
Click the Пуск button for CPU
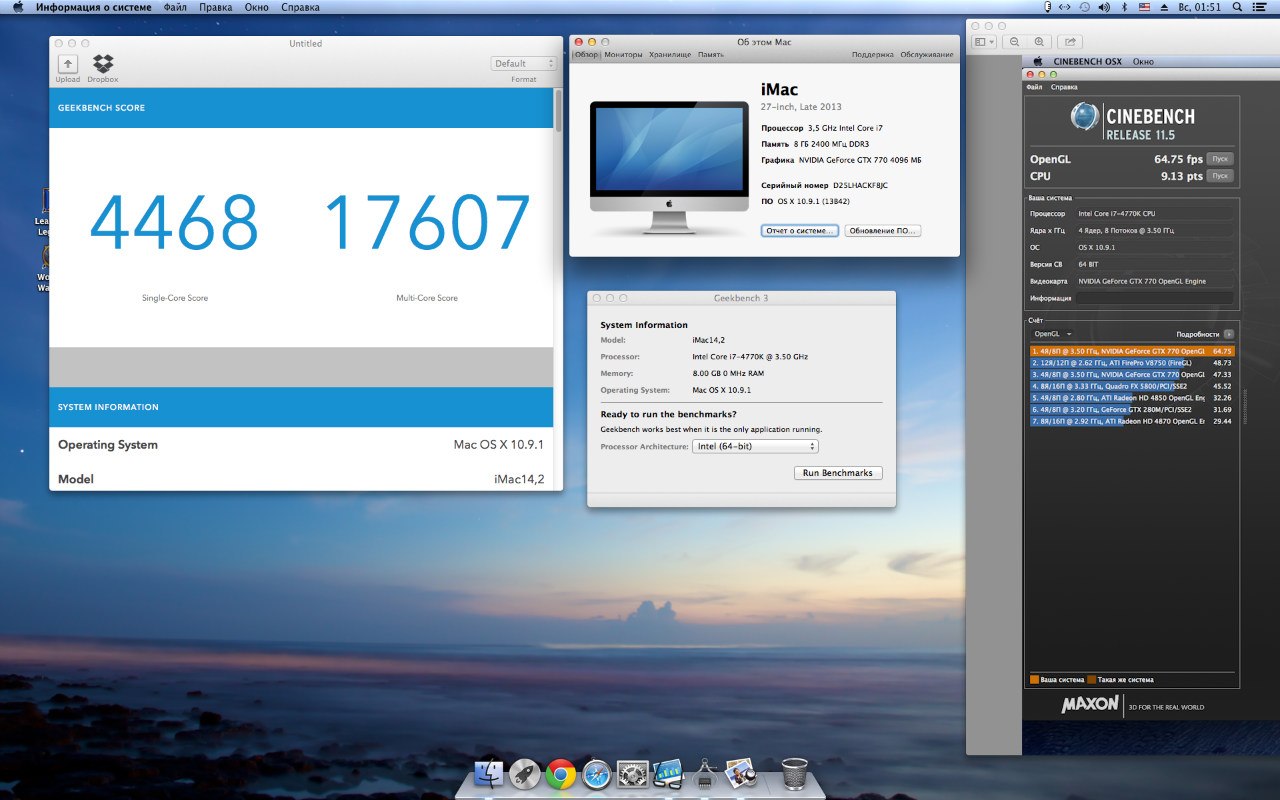click(1219, 176)
